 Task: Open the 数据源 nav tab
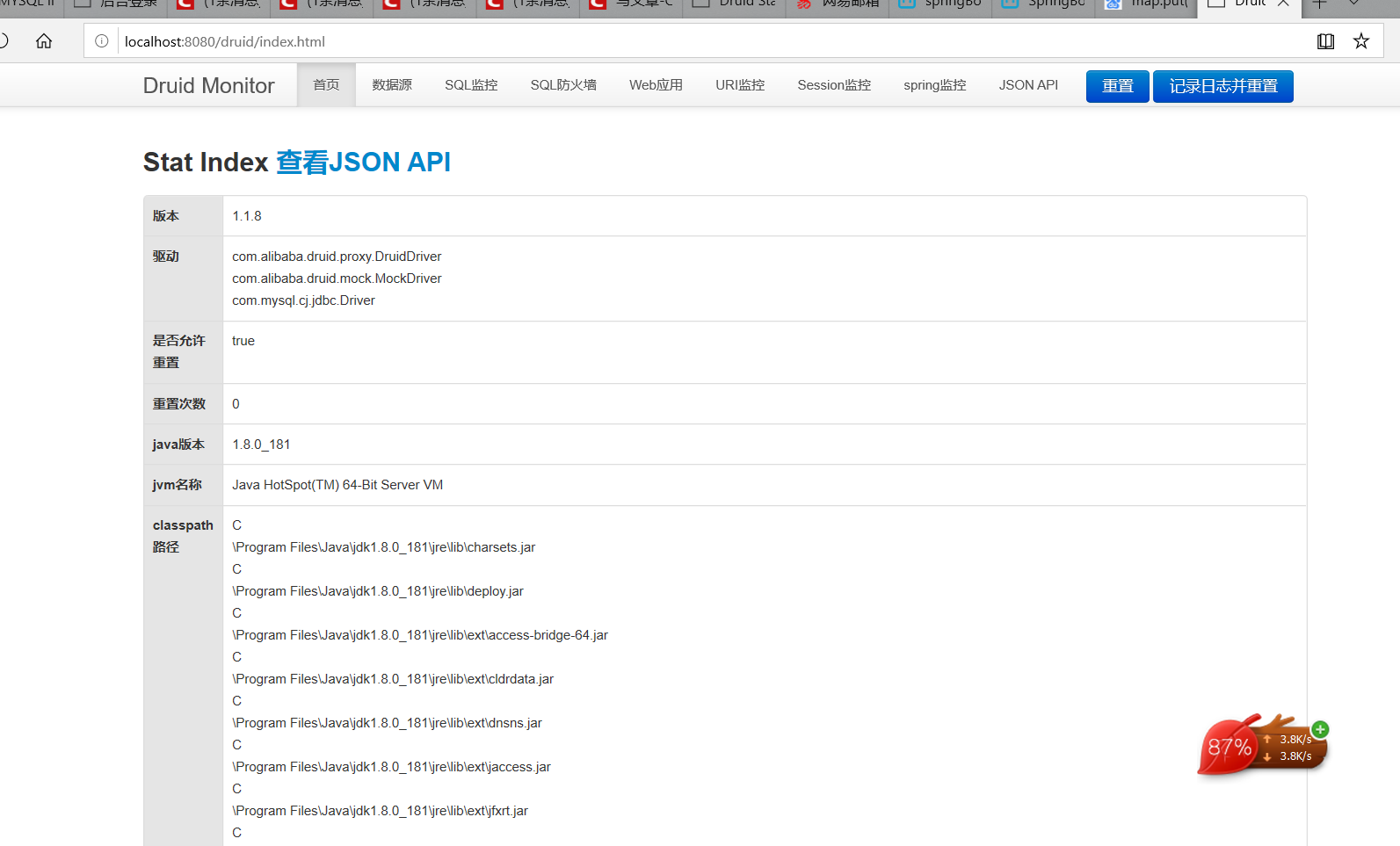tap(392, 85)
